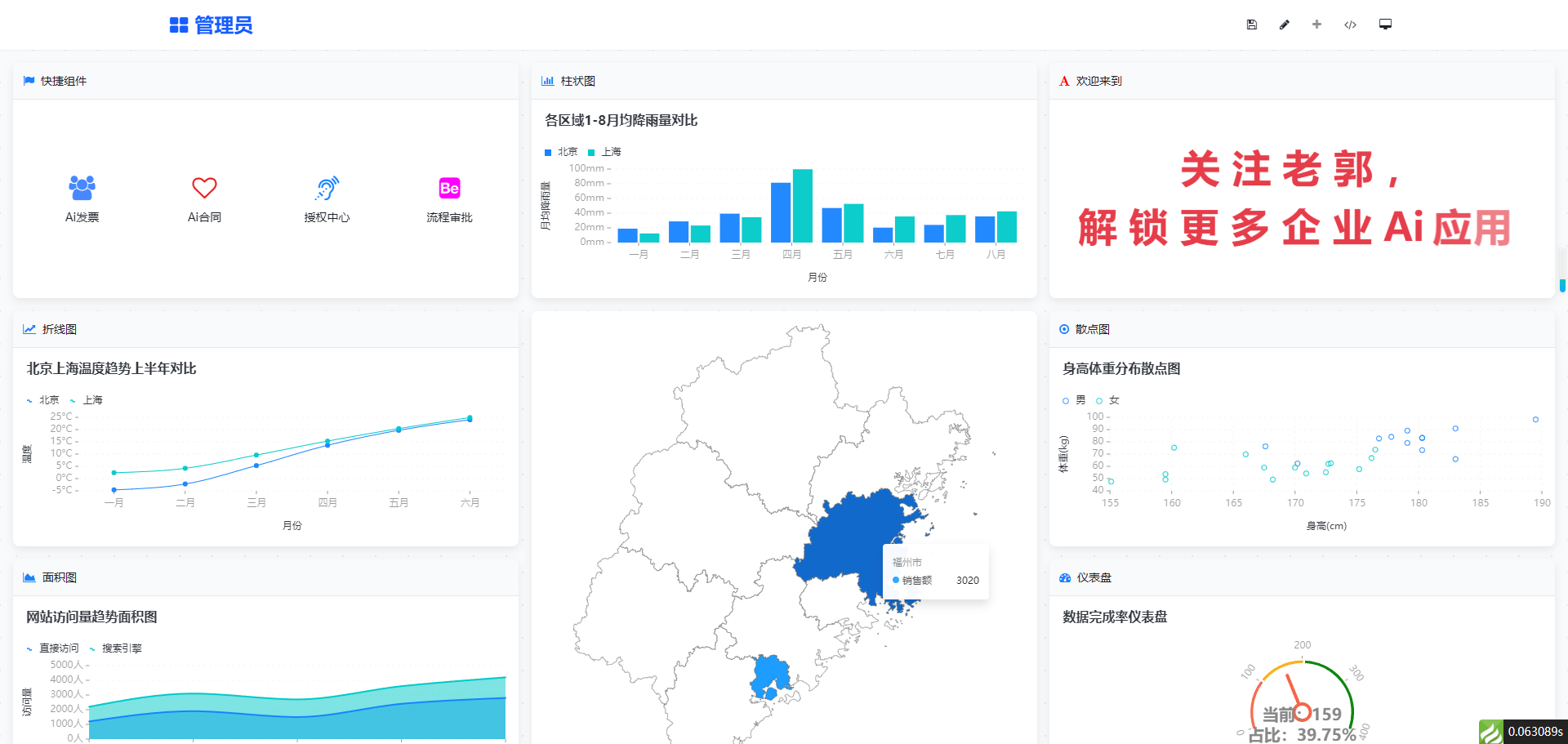Viewport: 1568px width, 744px height.
Task: Toggle 上海 legend in bar chart
Action: tap(605, 152)
